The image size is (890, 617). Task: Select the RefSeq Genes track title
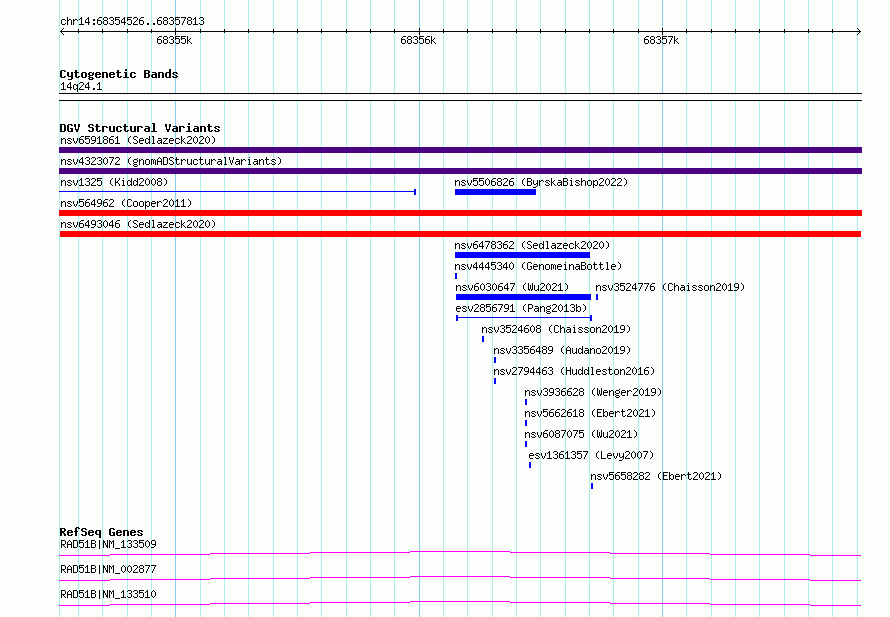[x=101, y=532]
